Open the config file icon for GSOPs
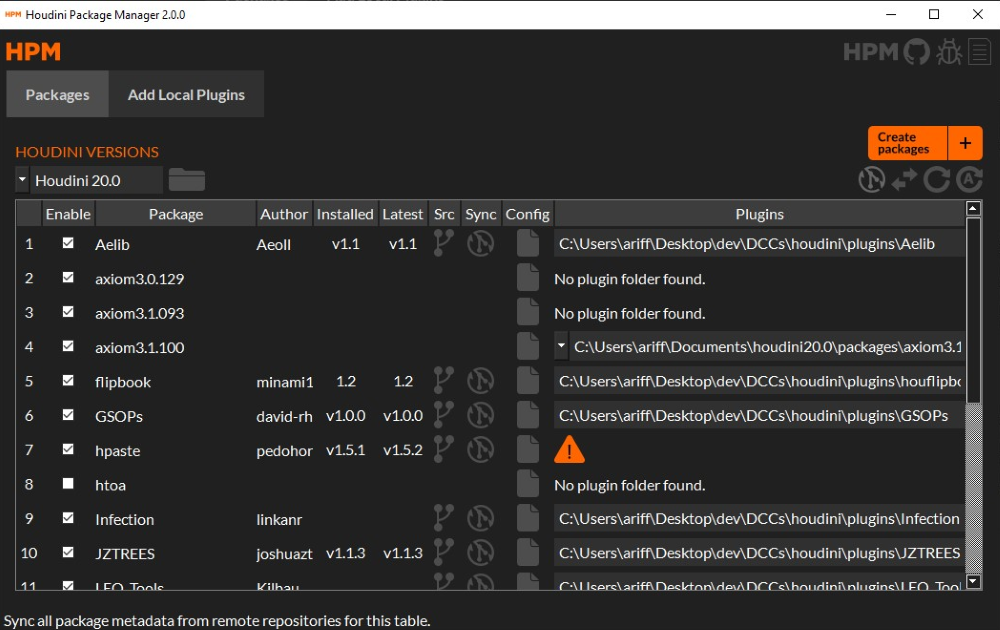Image resolution: width=1000 pixels, height=630 pixels. [x=527, y=414]
